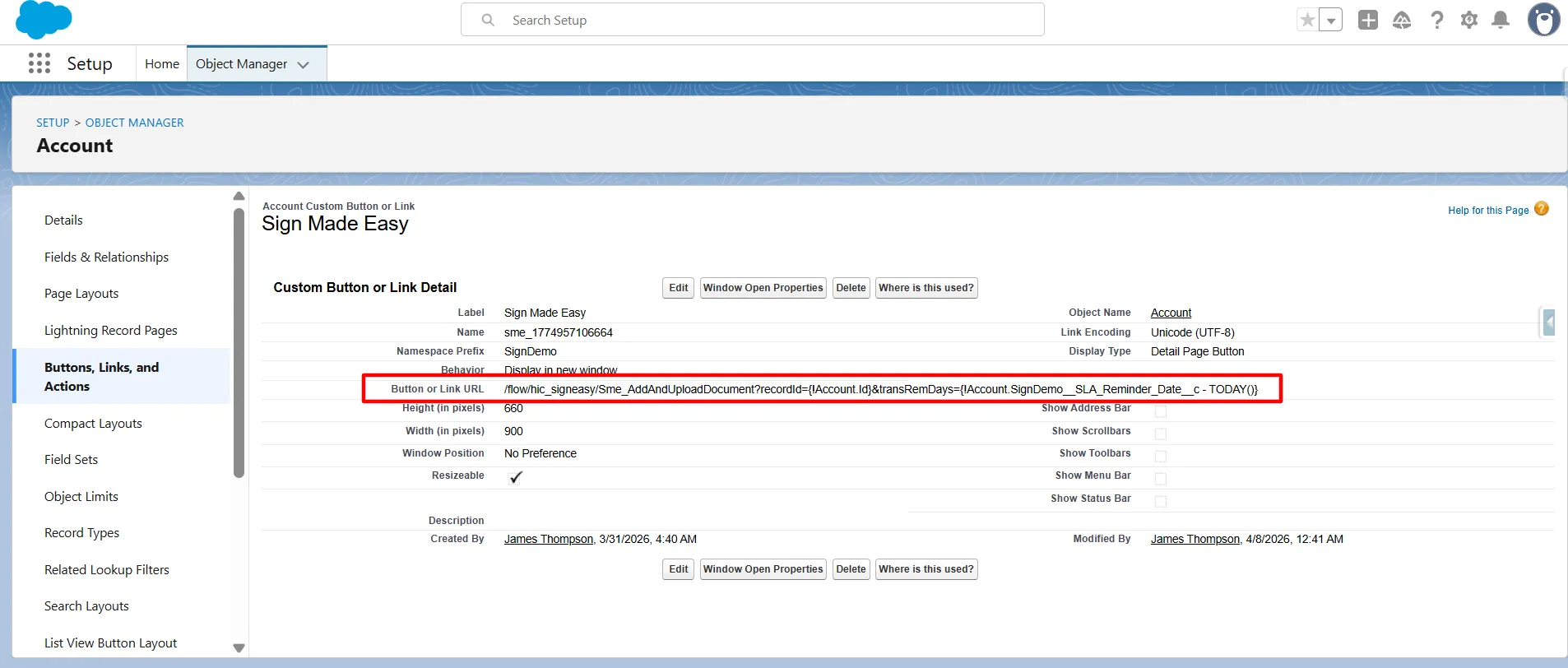Open the global actions plus icon
The width and height of the screenshot is (1568, 668).
(x=1368, y=20)
